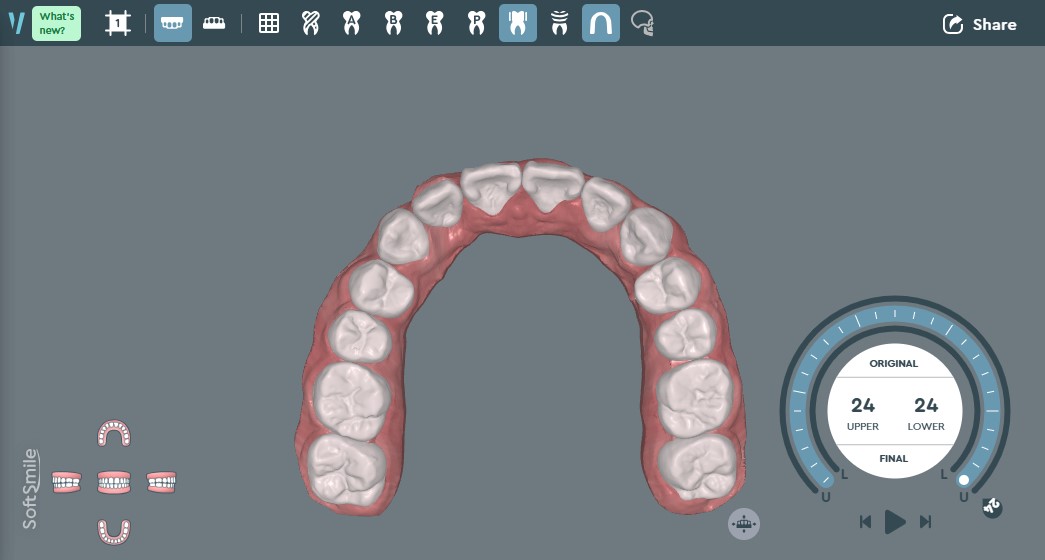Image resolution: width=1045 pixels, height=560 pixels.
Task: Click the What's new? badge
Action: click(56, 23)
